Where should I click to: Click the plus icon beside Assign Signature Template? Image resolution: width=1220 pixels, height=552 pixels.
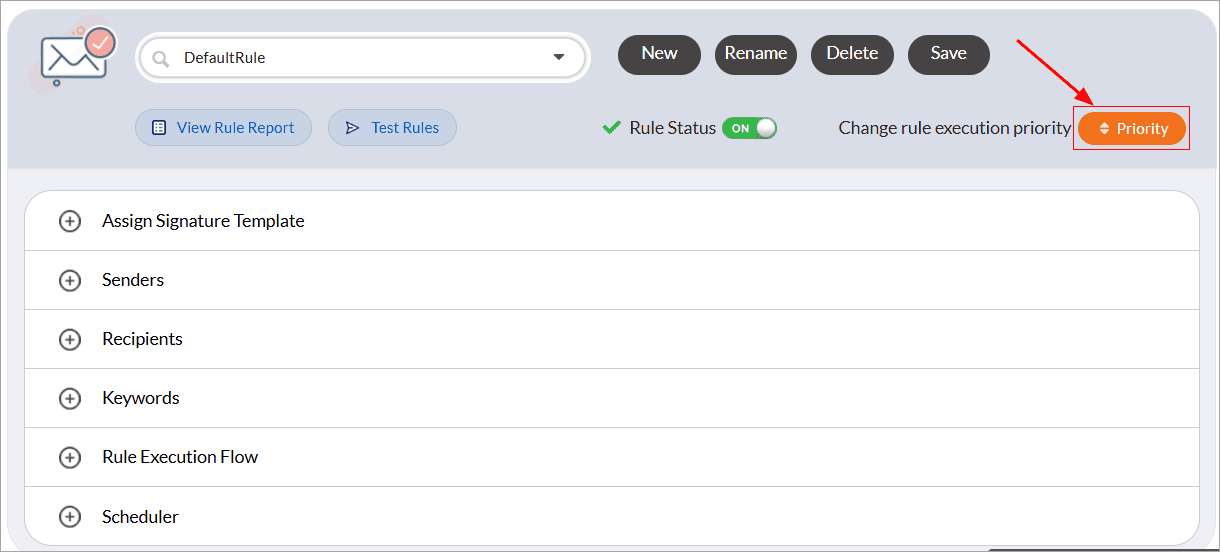70,221
